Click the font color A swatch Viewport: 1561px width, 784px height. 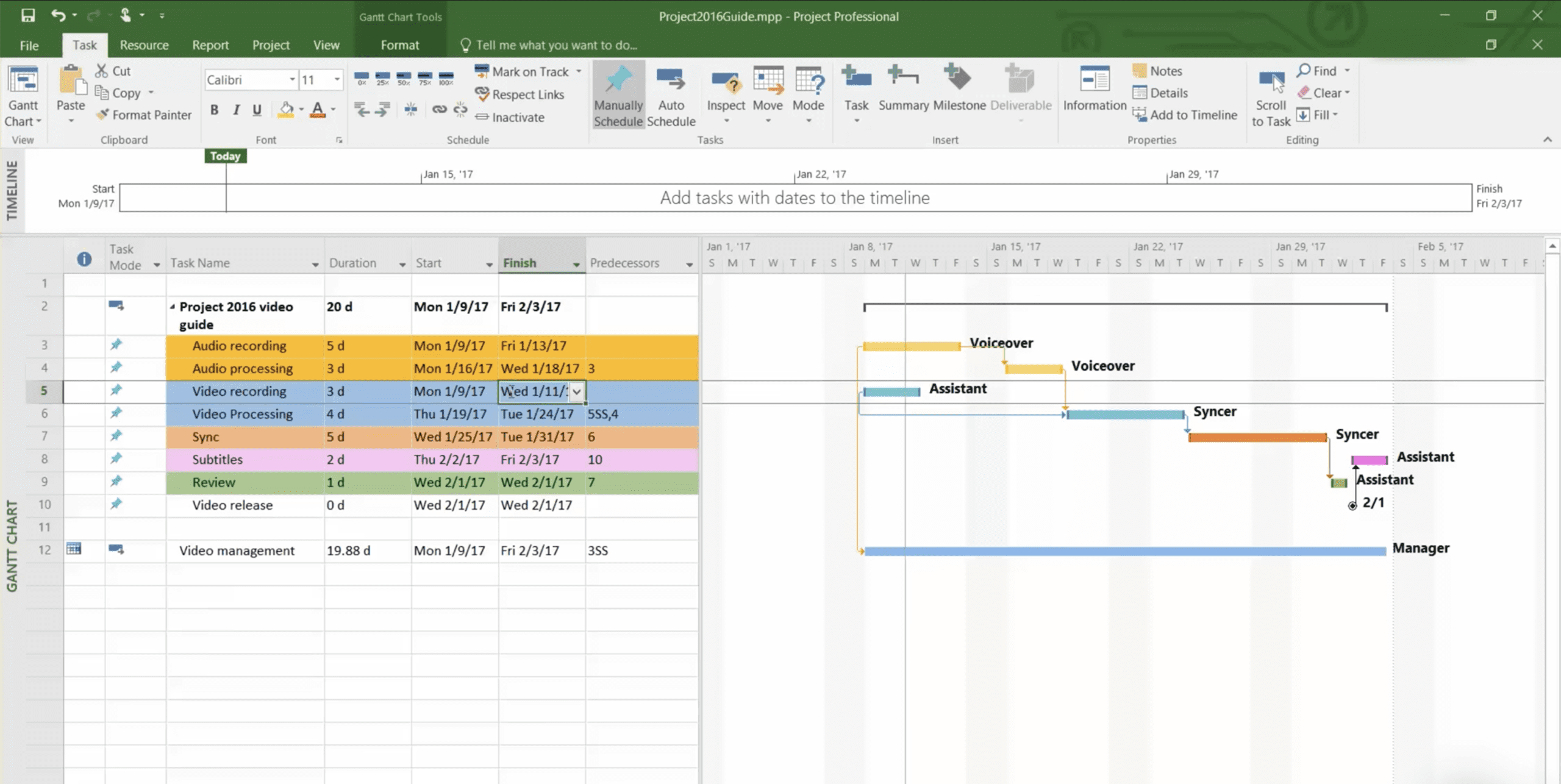tap(317, 110)
